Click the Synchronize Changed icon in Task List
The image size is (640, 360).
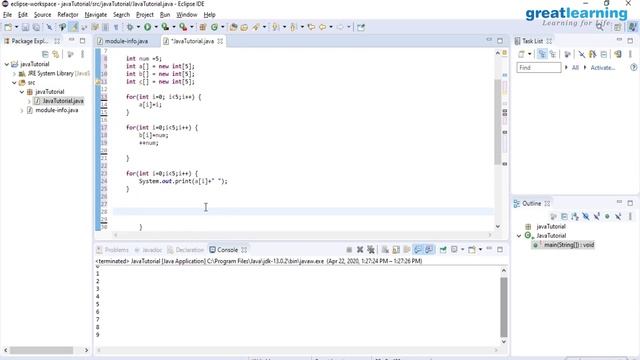618,54
